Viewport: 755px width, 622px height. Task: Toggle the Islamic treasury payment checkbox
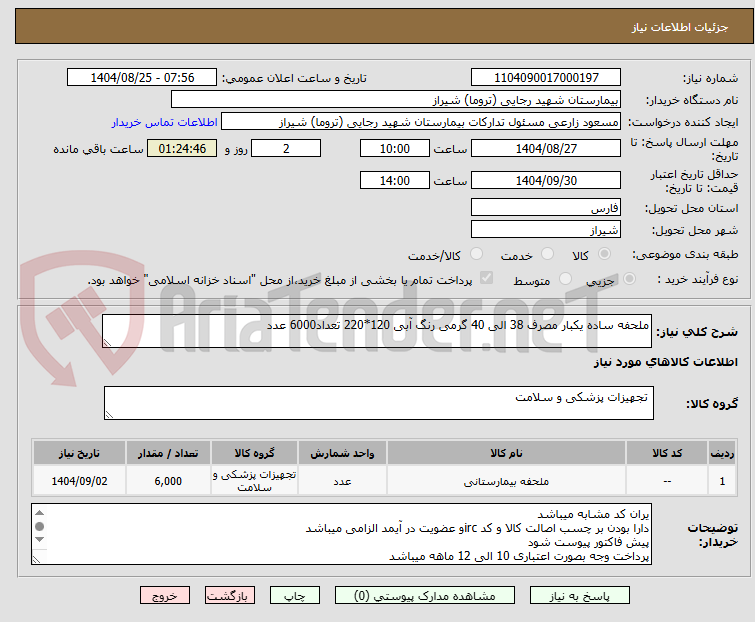[486, 278]
